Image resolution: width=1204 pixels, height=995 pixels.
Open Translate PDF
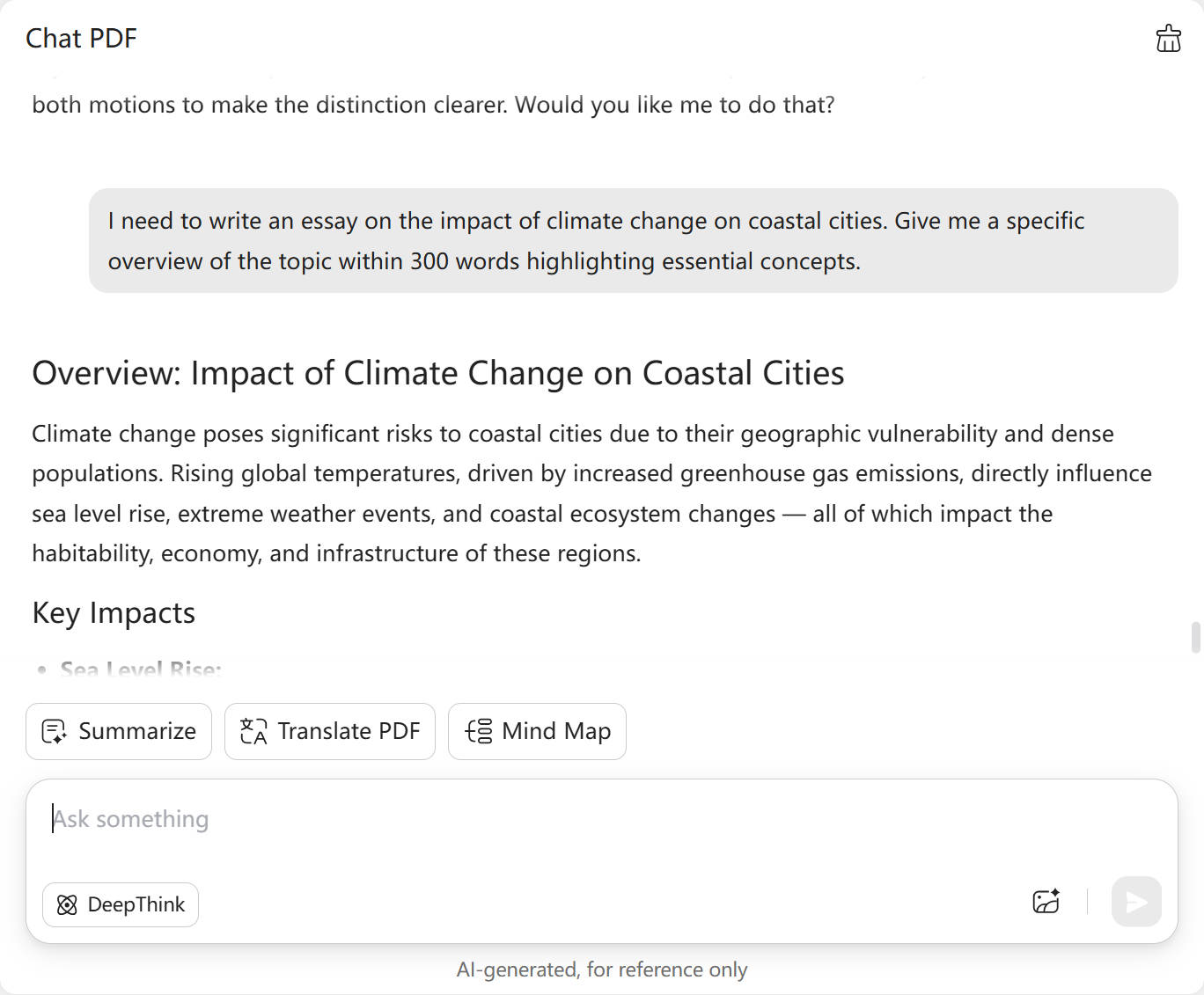(x=330, y=731)
